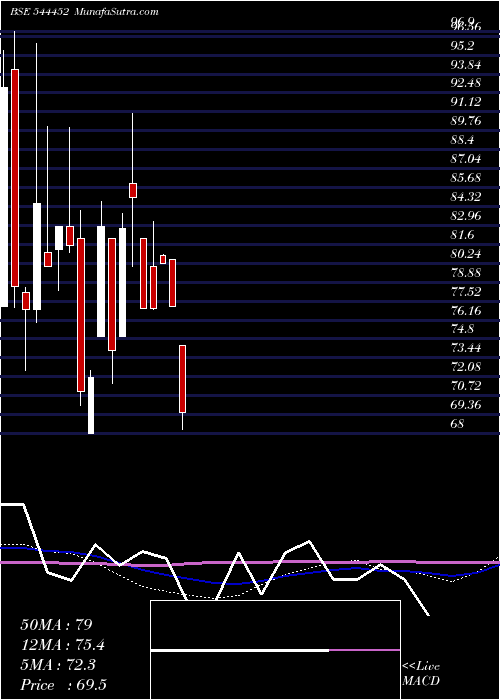Click the 81.6 price axis label

coord(462,235)
